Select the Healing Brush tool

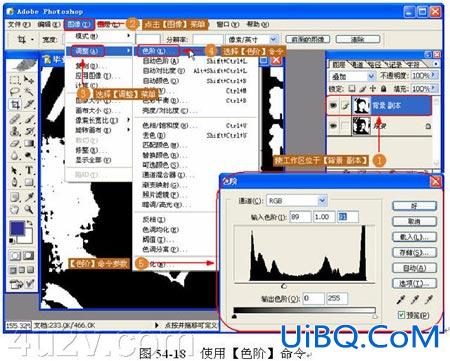[x=15, y=119]
